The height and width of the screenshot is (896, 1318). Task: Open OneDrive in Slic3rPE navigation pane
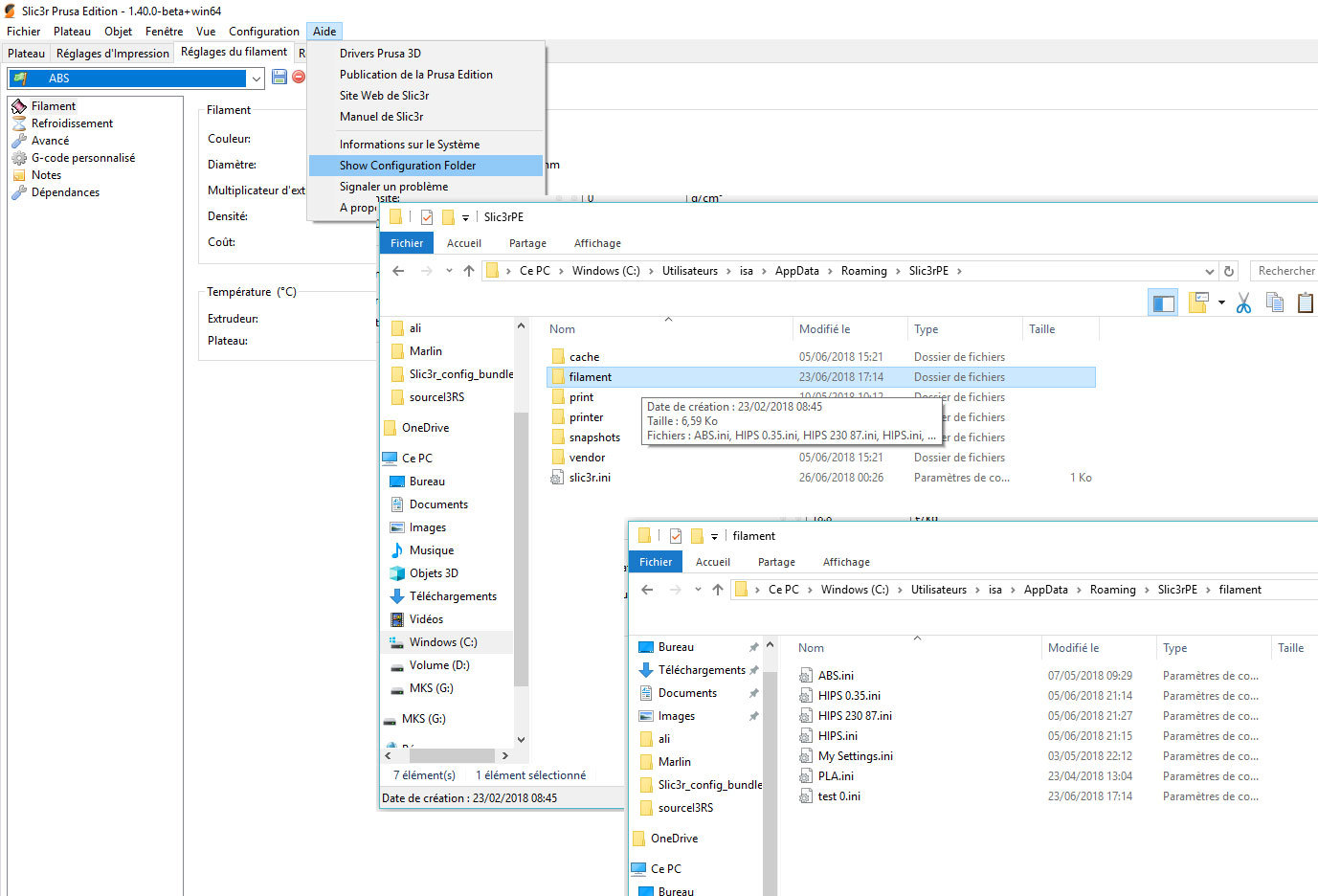click(x=425, y=428)
